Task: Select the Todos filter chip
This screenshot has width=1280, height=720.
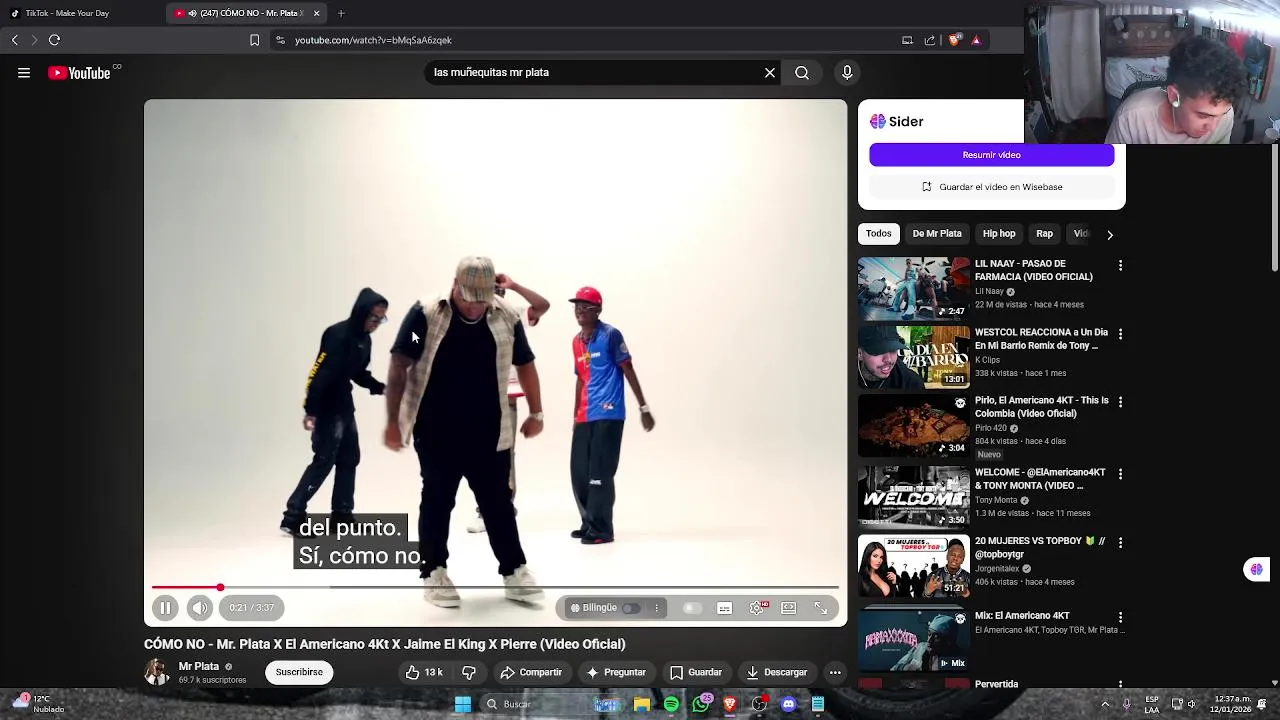Action: coord(879,234)
